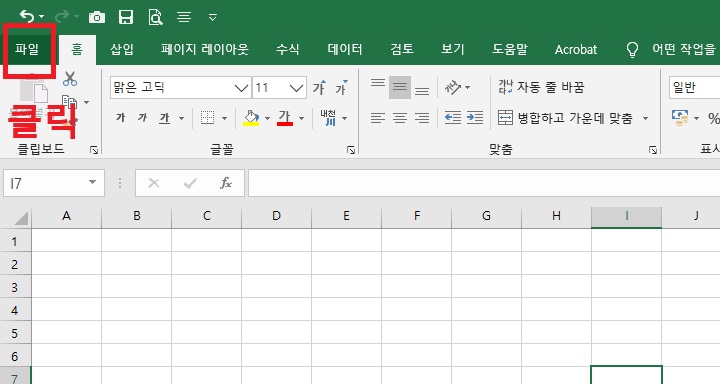Screen dimensions: 720x384
Task: Open the clipboard group dialog launcher
Action: [x=94, y=150]
